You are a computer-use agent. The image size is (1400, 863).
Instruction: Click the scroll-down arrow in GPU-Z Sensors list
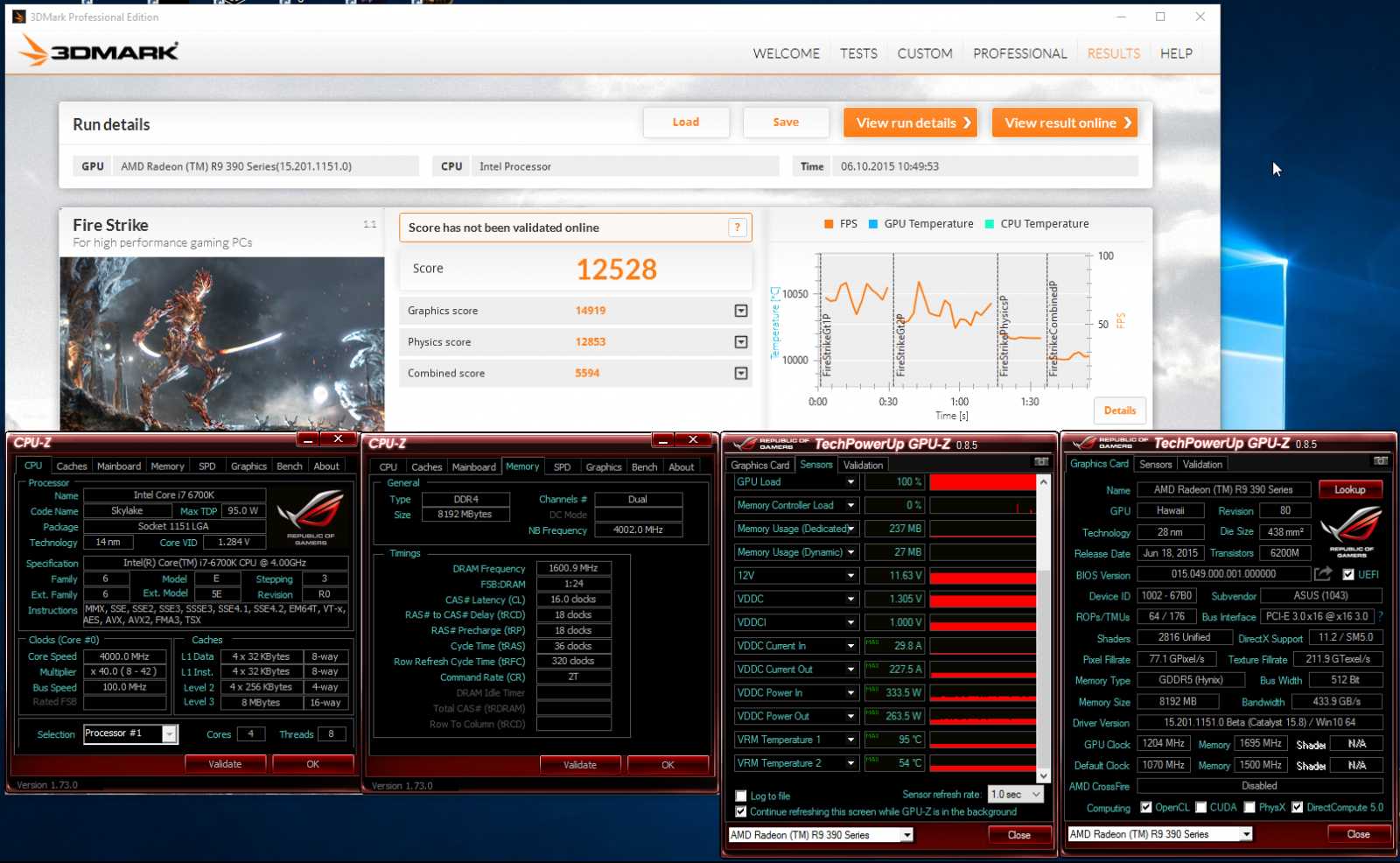(x=1043, y=775)
